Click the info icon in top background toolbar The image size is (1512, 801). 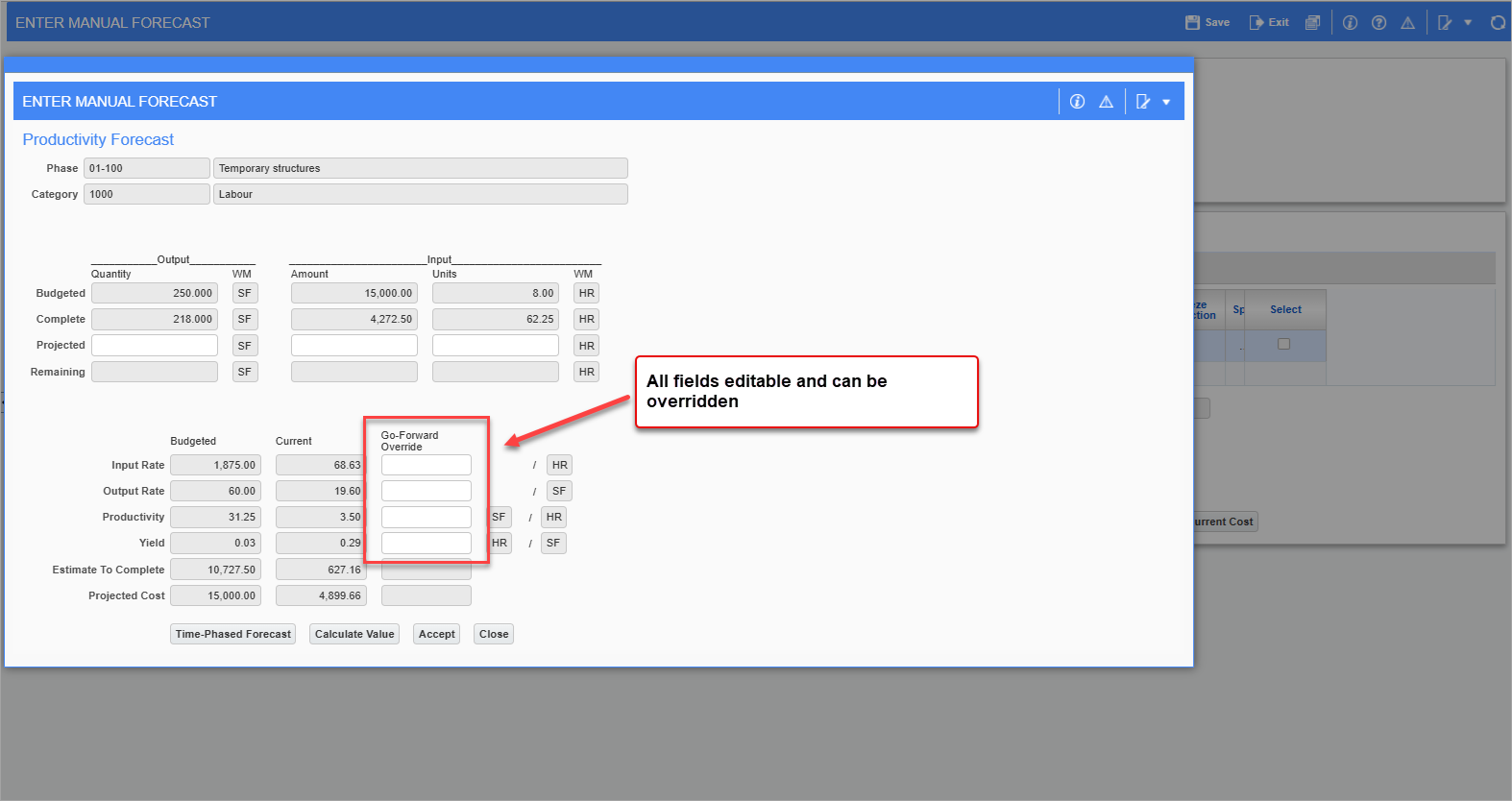pos(1350,22)
